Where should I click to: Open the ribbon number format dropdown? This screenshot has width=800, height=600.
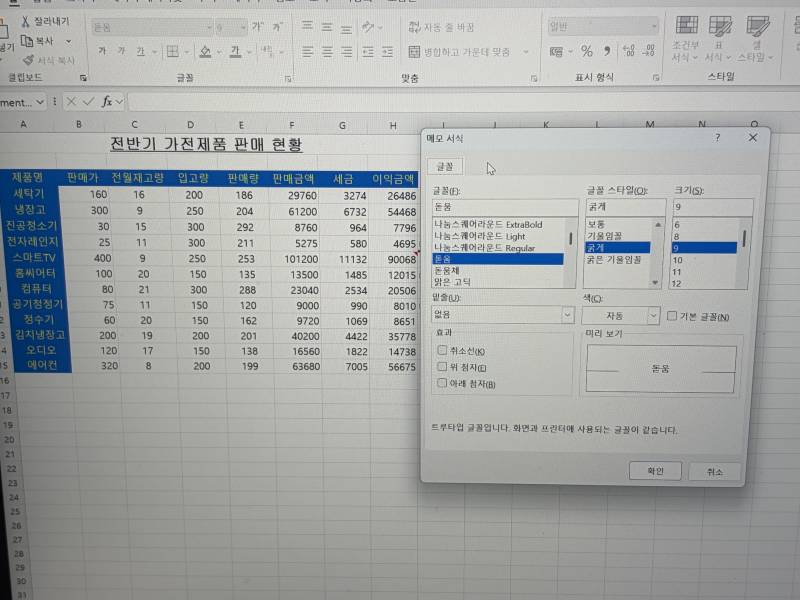tap(654, 26)
